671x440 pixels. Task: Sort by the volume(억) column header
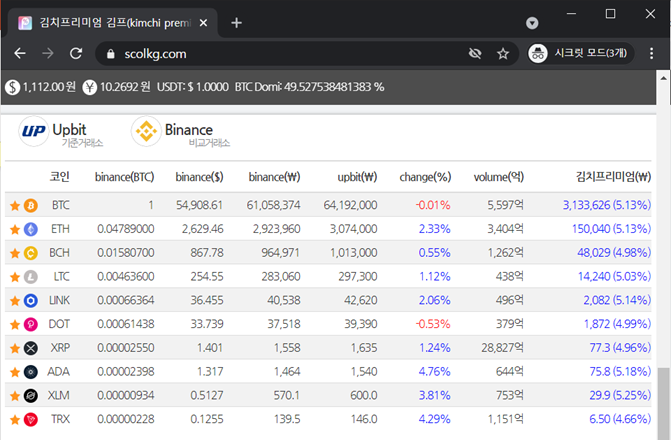click(x=499, y=177)
